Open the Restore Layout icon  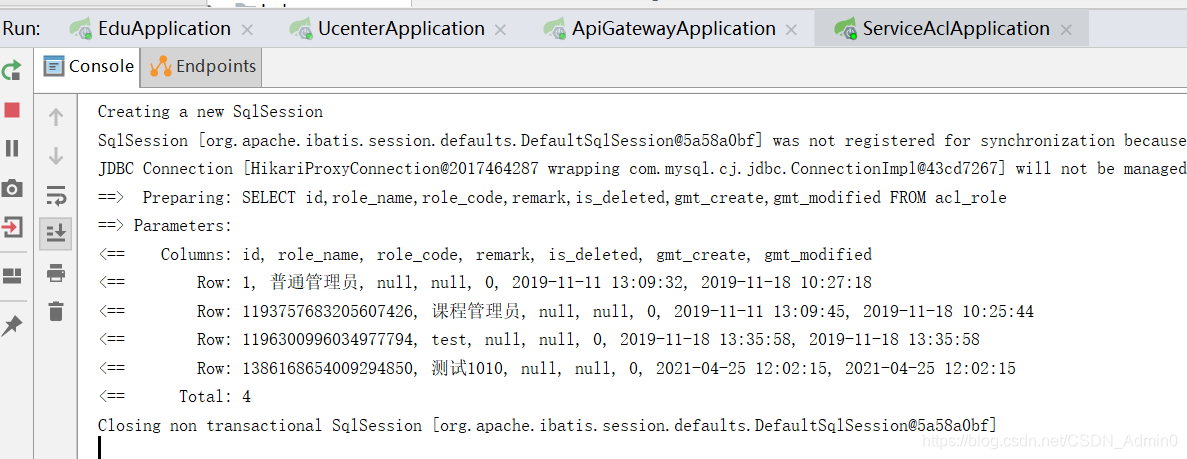(12, 276)
